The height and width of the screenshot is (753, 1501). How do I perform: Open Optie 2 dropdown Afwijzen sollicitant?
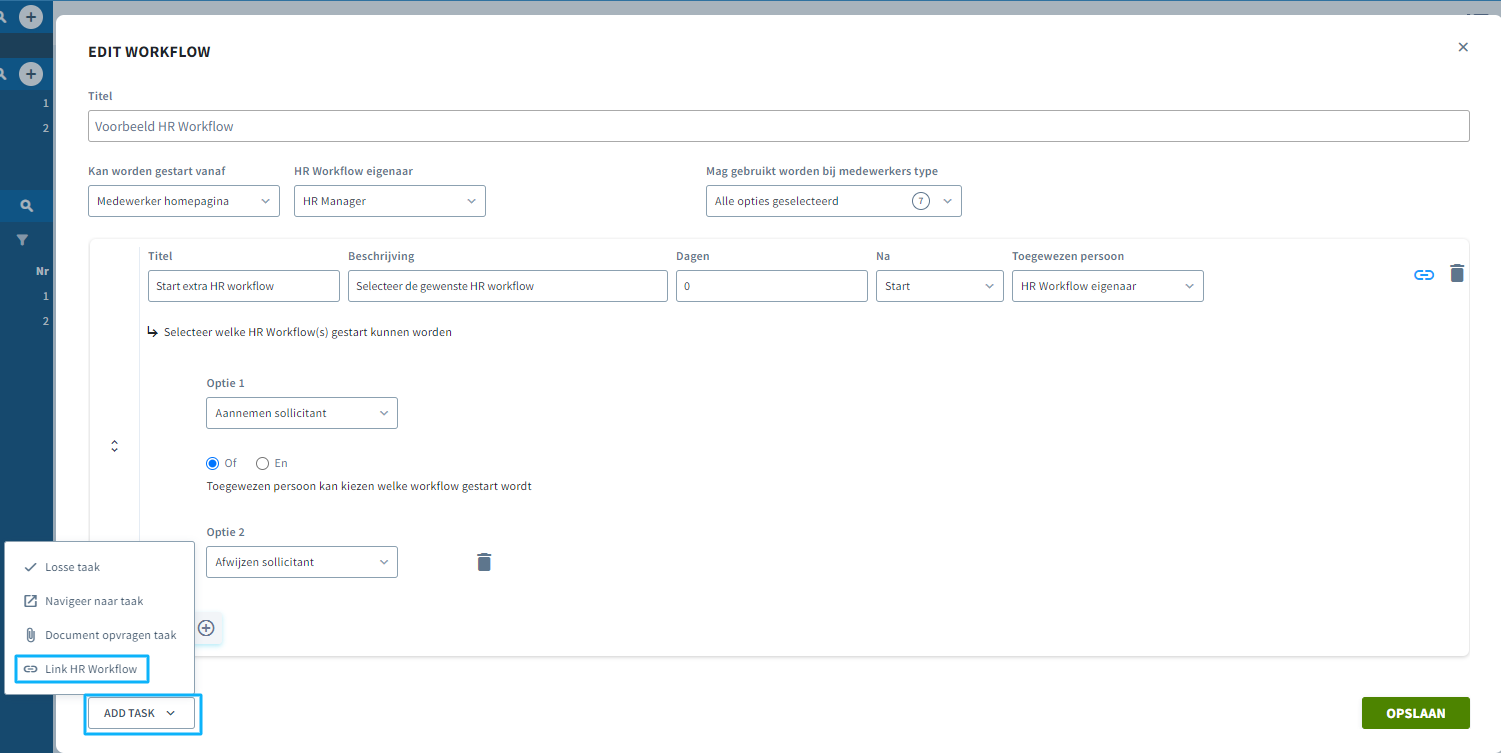click(x=302, y=562)
